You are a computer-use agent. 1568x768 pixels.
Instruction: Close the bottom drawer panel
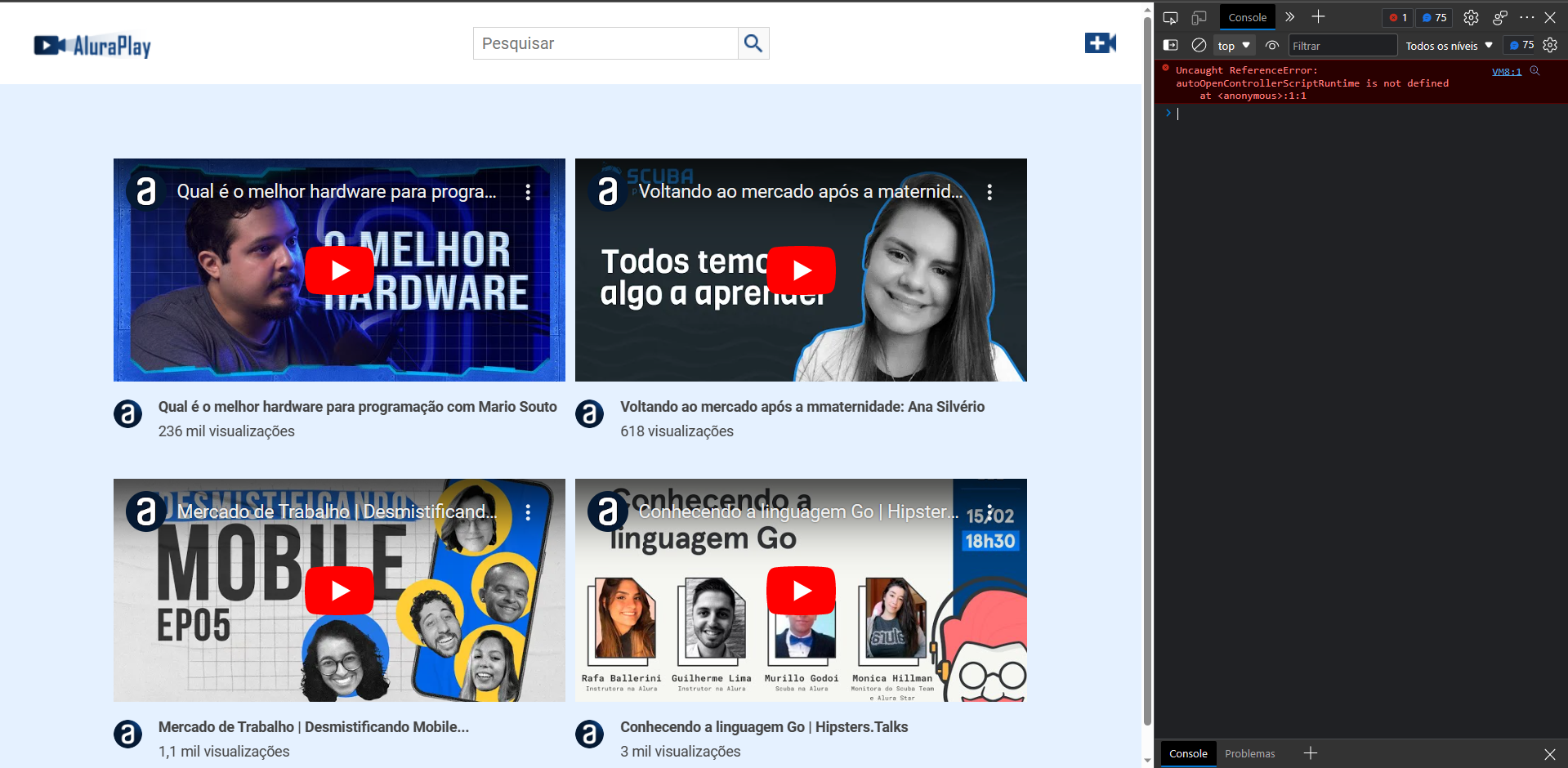click(x=1549, y=753)
